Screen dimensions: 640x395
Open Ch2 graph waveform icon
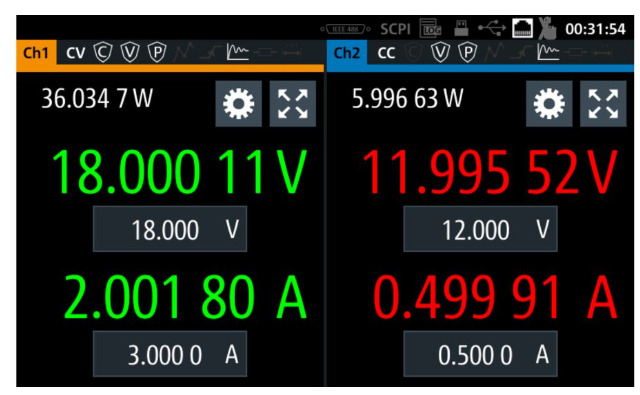[x=548, y=52]
